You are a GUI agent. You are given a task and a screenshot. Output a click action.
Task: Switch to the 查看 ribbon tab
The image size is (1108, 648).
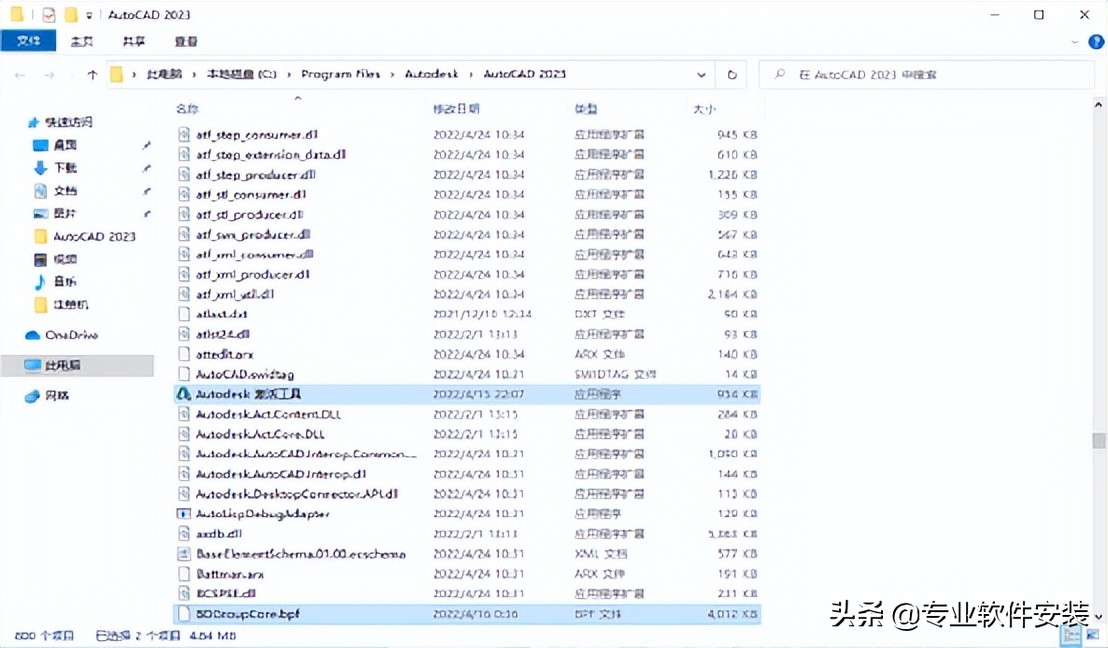click(x=186, y=42)
